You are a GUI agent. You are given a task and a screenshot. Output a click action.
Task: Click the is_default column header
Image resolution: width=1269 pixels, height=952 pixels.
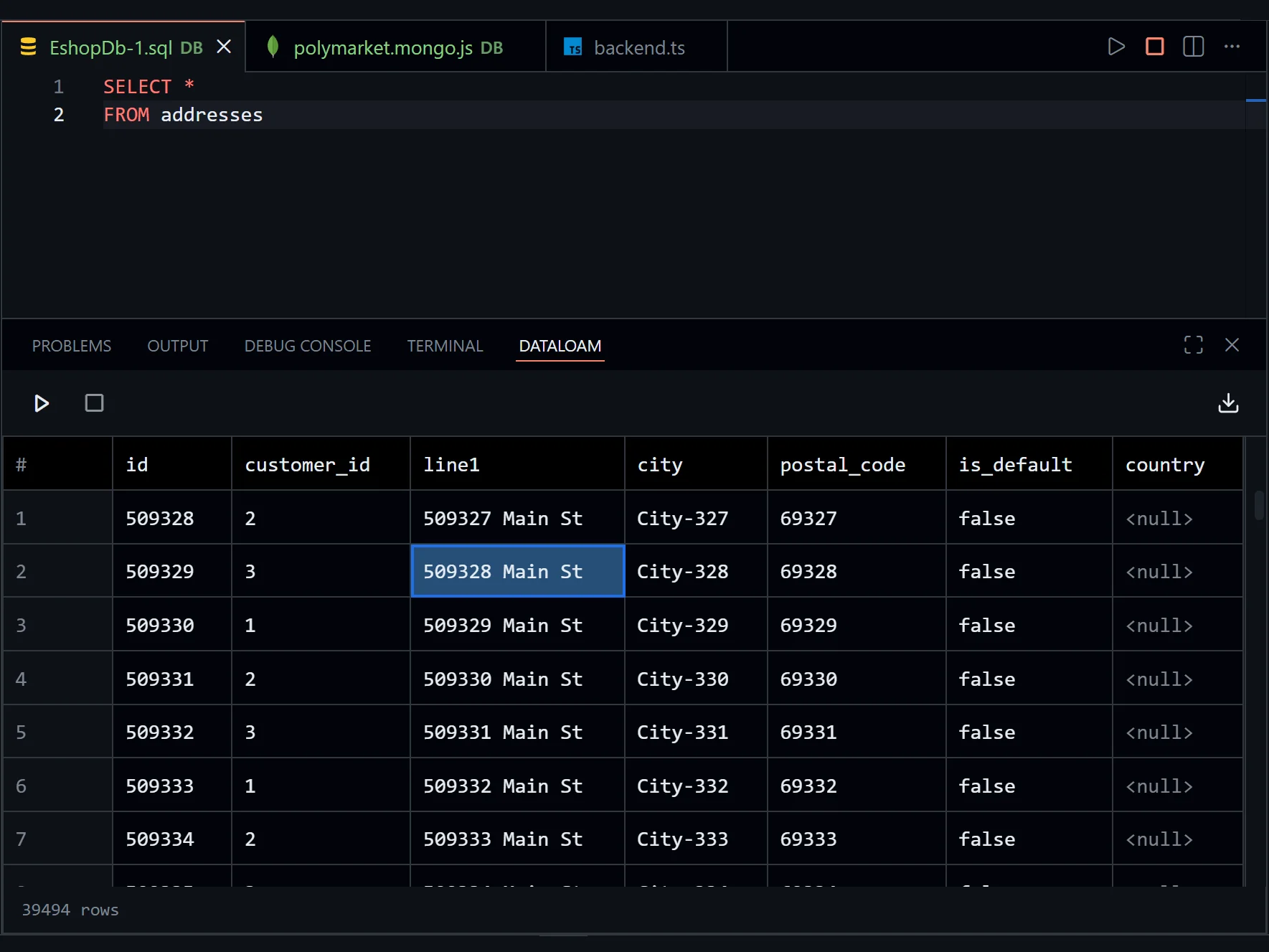coord(1029,464)
